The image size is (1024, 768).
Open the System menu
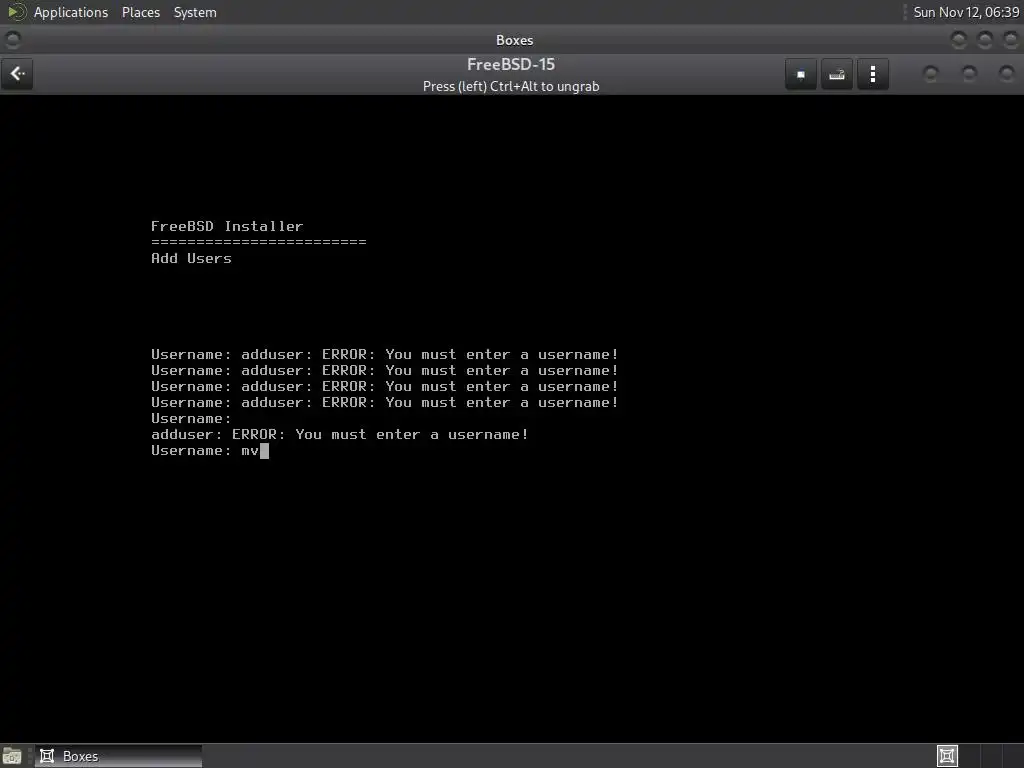[195, 12]
